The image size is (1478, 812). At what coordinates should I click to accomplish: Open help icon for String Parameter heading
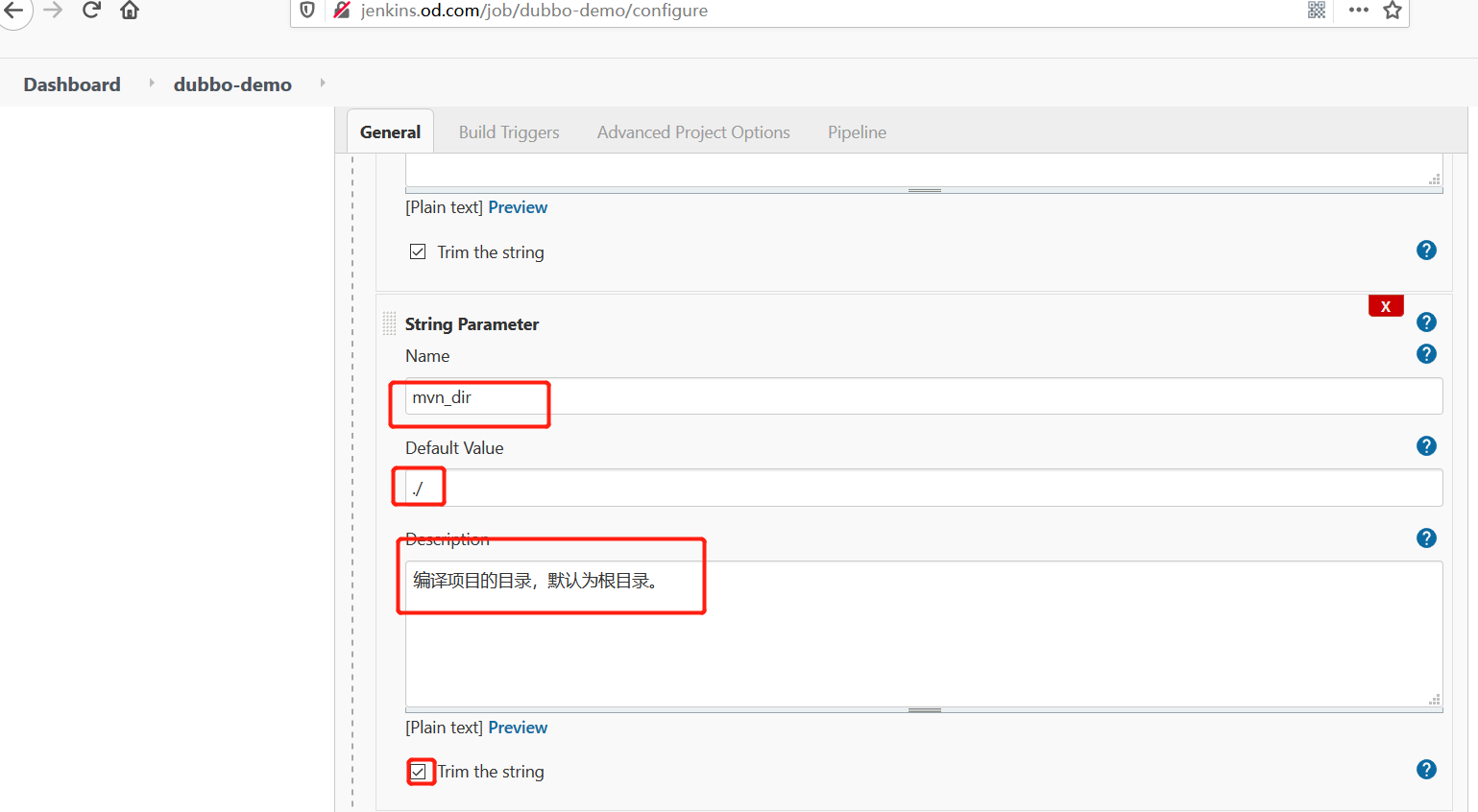(1426, 322)
